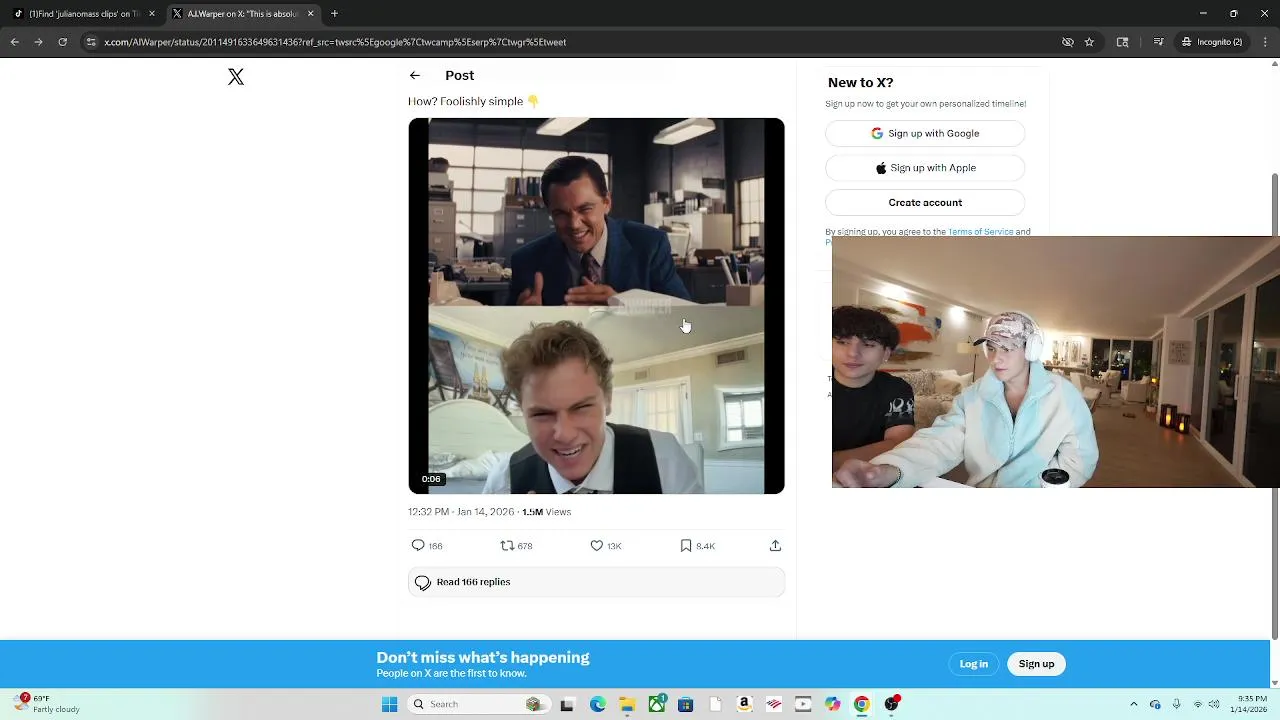Open Chrome three-dot menu
This screenshot has height=720, width=1280.
[x=1265, y=42]
